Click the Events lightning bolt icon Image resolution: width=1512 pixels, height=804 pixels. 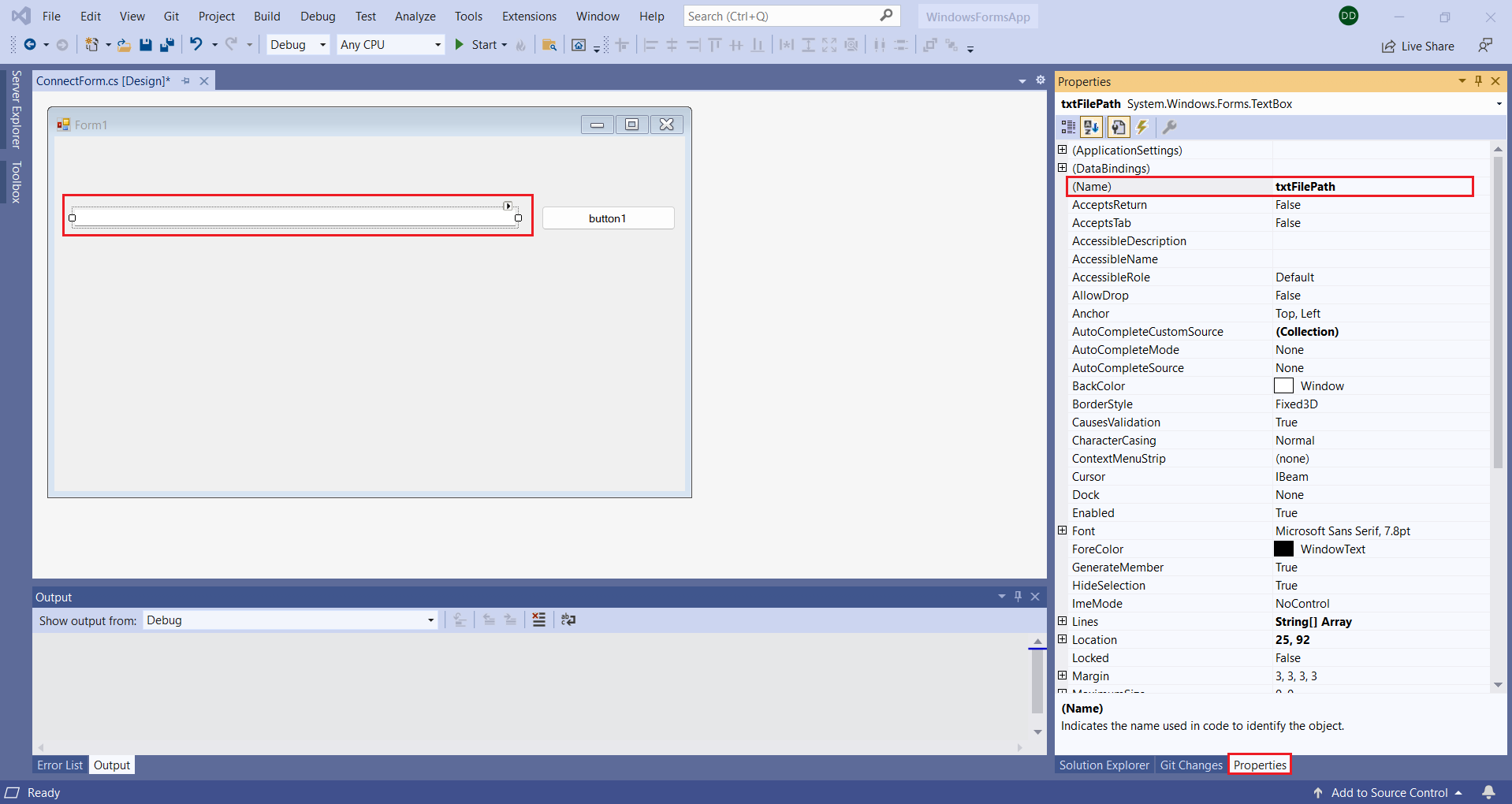1142,127
